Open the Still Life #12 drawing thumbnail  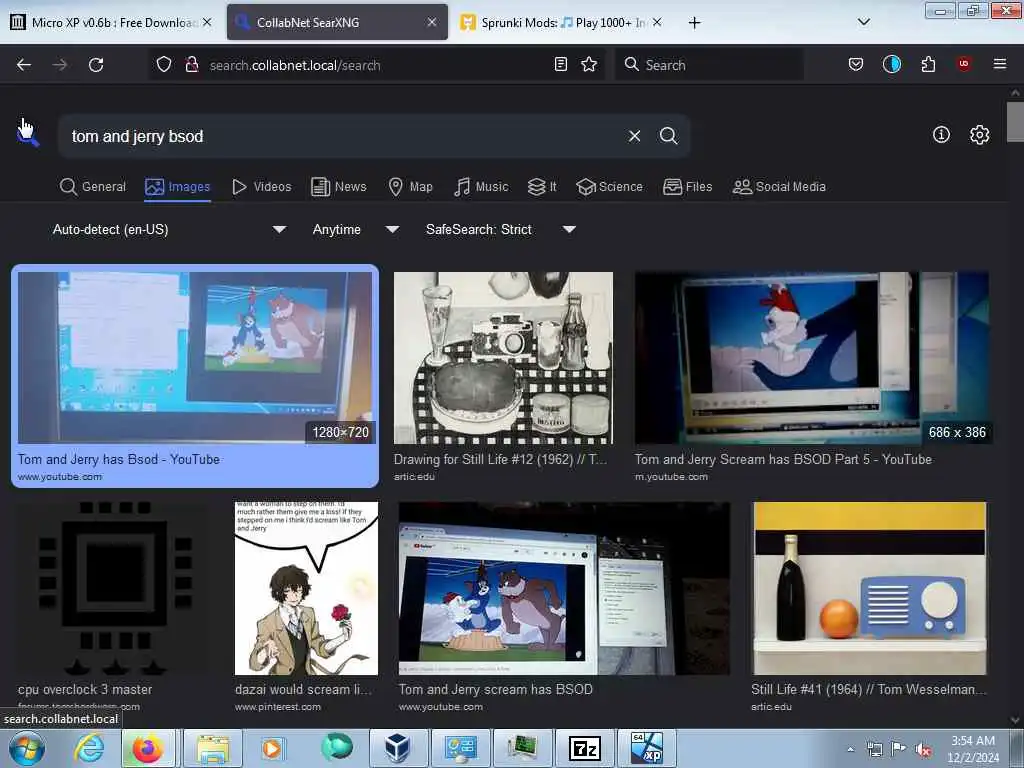pyautogui.click(x=503, y=358)
